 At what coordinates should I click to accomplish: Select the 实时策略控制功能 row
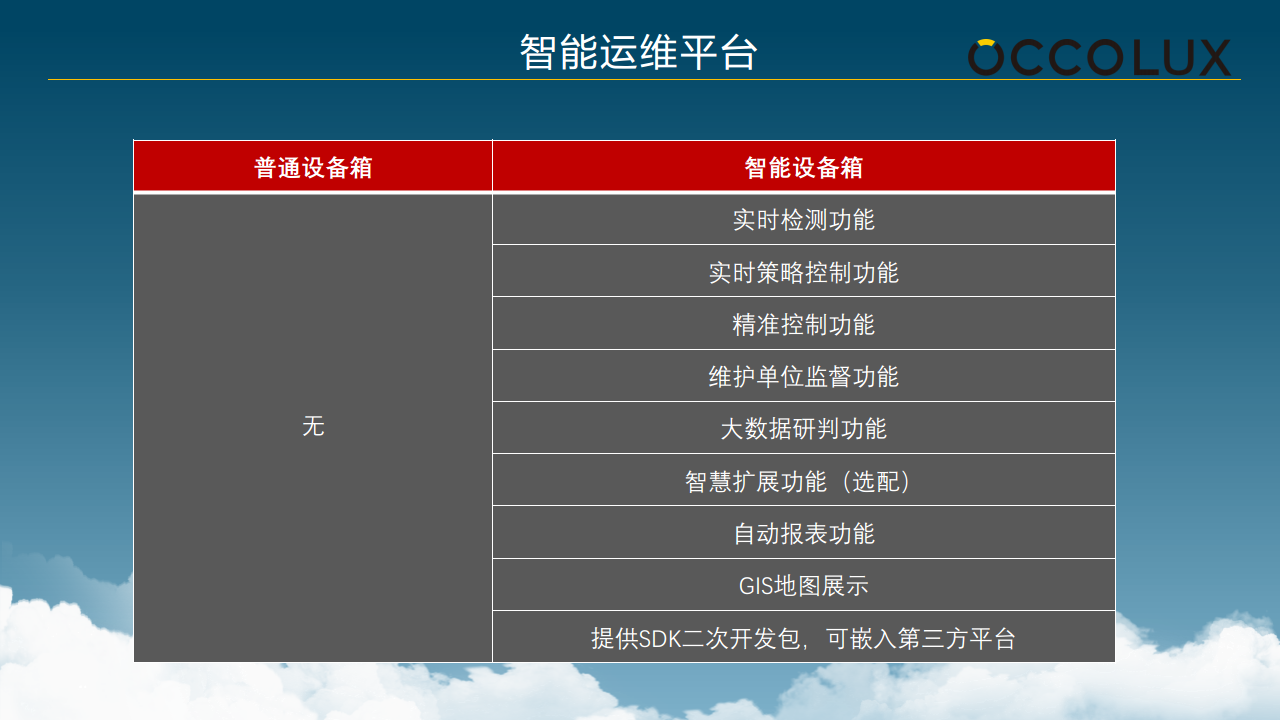(804, 271)
